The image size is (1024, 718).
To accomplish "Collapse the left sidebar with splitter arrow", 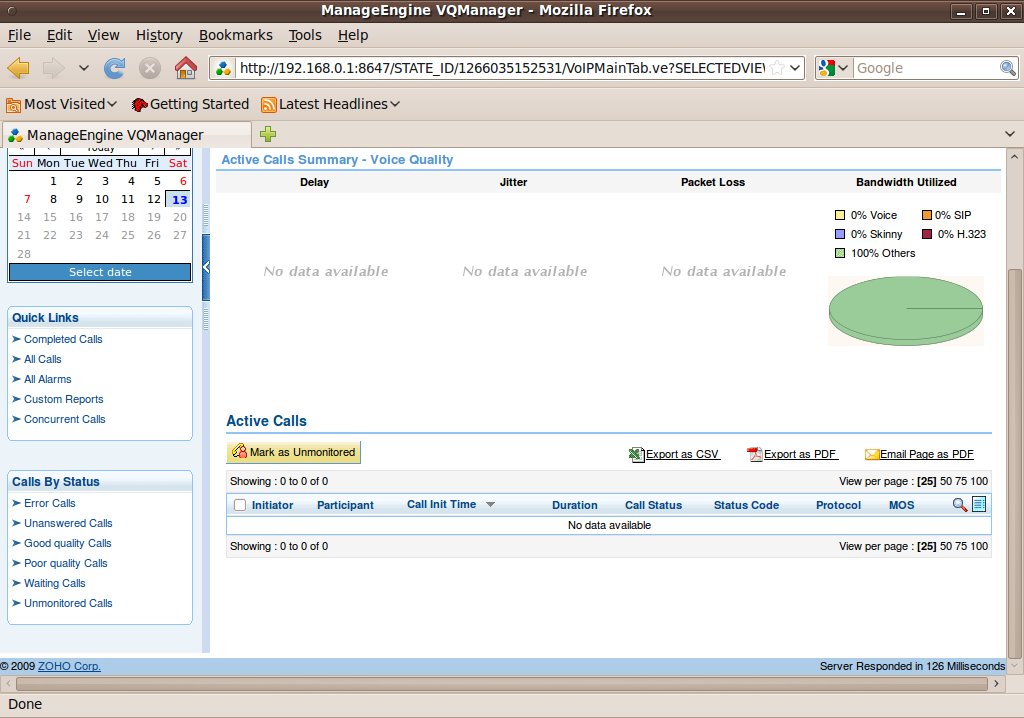I will click(206, 267).
